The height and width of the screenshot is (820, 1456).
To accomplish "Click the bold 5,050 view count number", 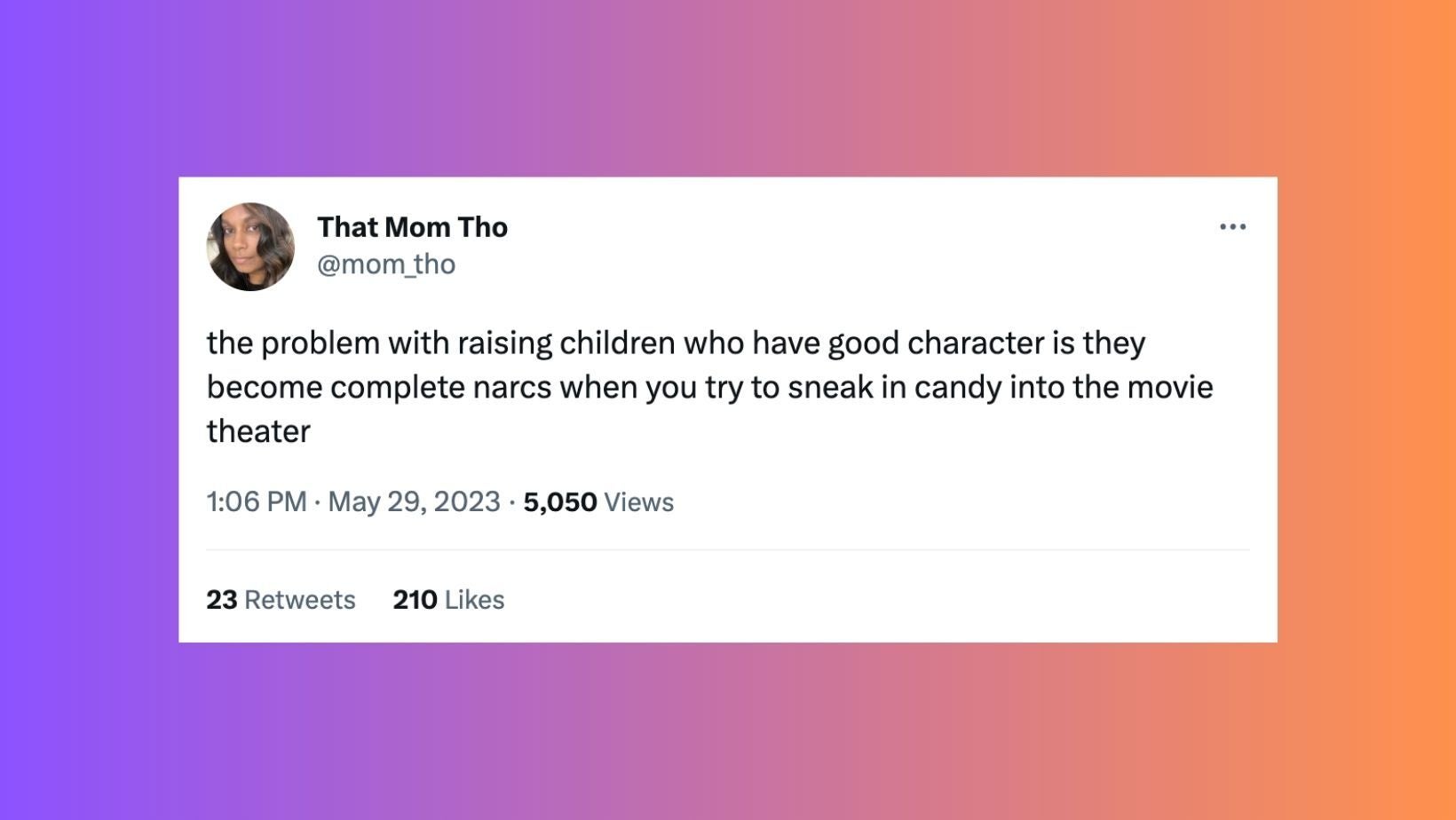I will 559,502.
